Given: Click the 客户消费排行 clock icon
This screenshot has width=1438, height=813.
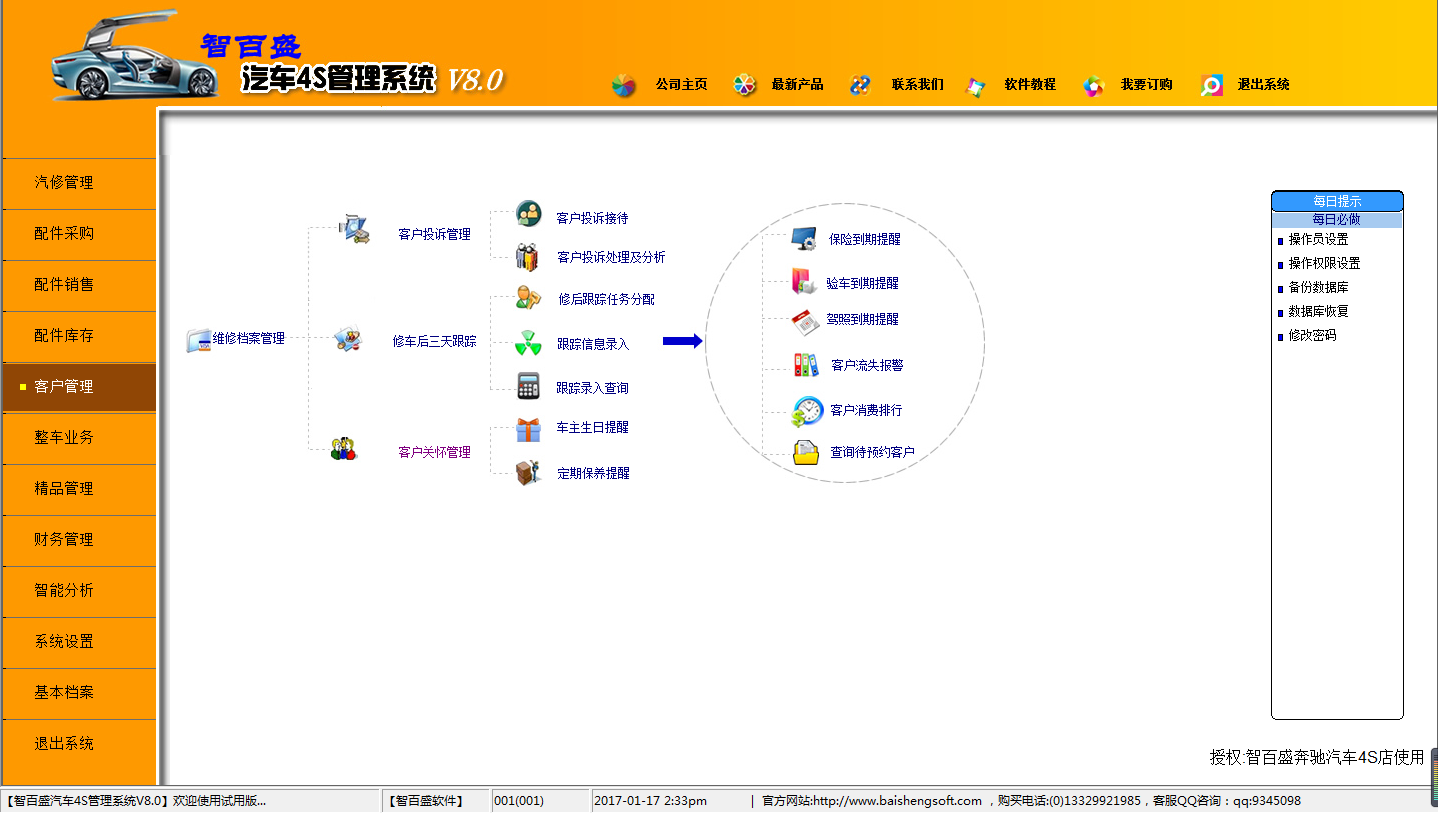Looking at the screenshot, I should tap(807, 411).
